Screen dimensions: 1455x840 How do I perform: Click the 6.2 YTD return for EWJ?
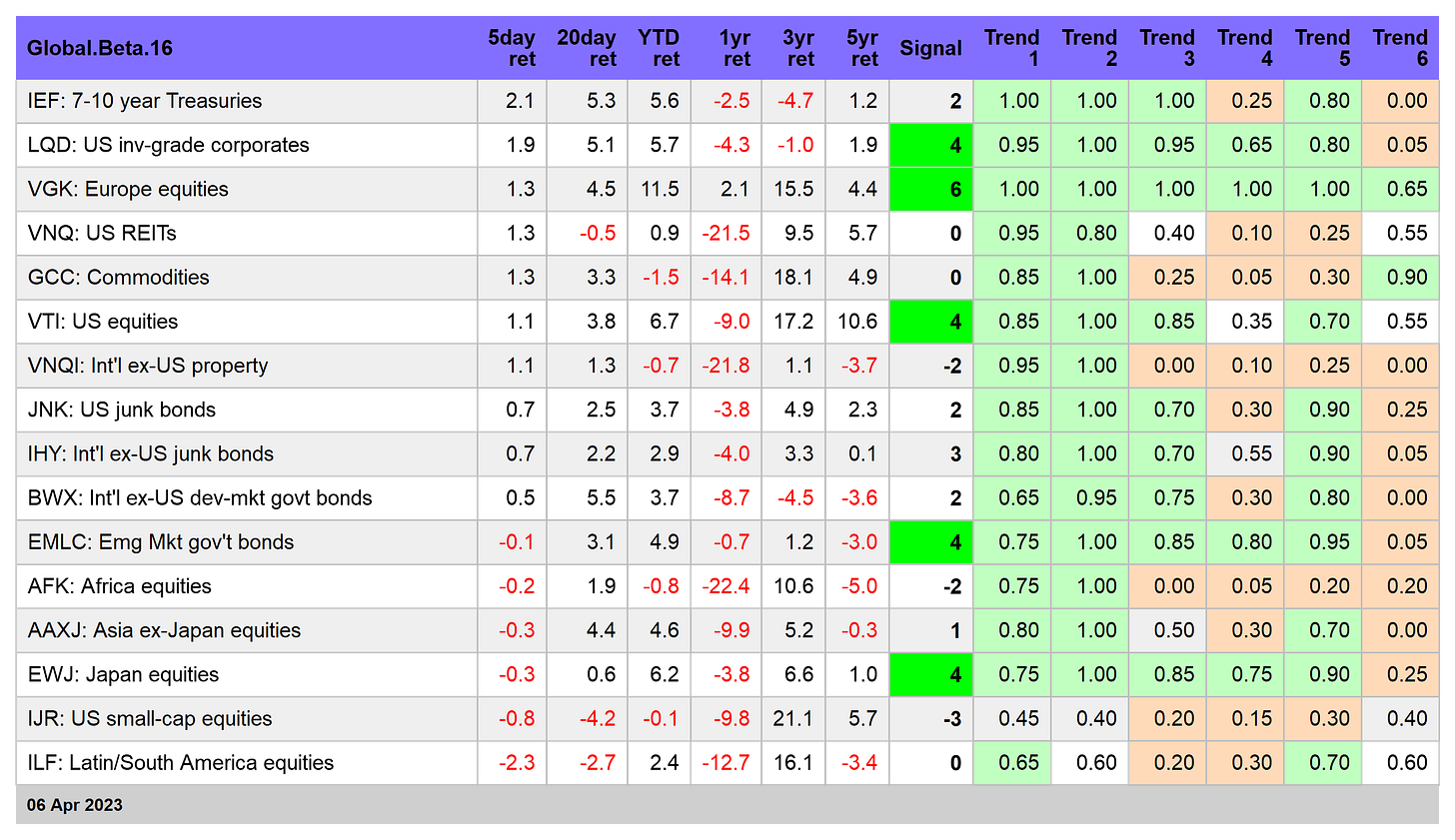(x=659, y=674)
